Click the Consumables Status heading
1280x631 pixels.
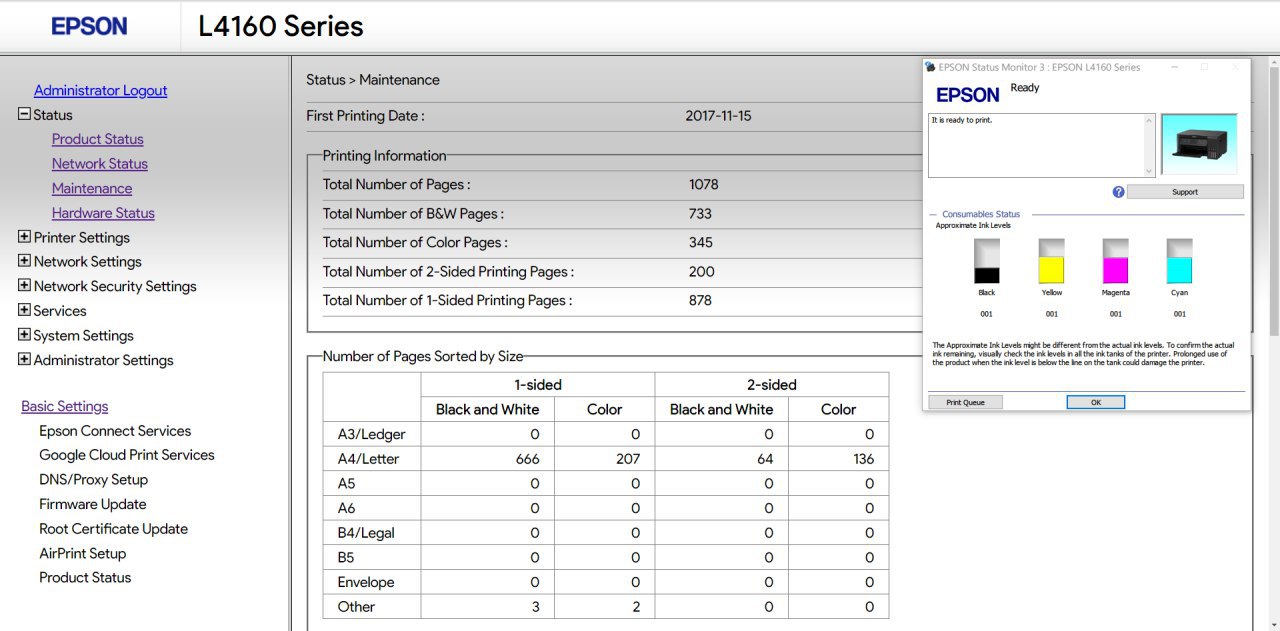tap(981, 214)
